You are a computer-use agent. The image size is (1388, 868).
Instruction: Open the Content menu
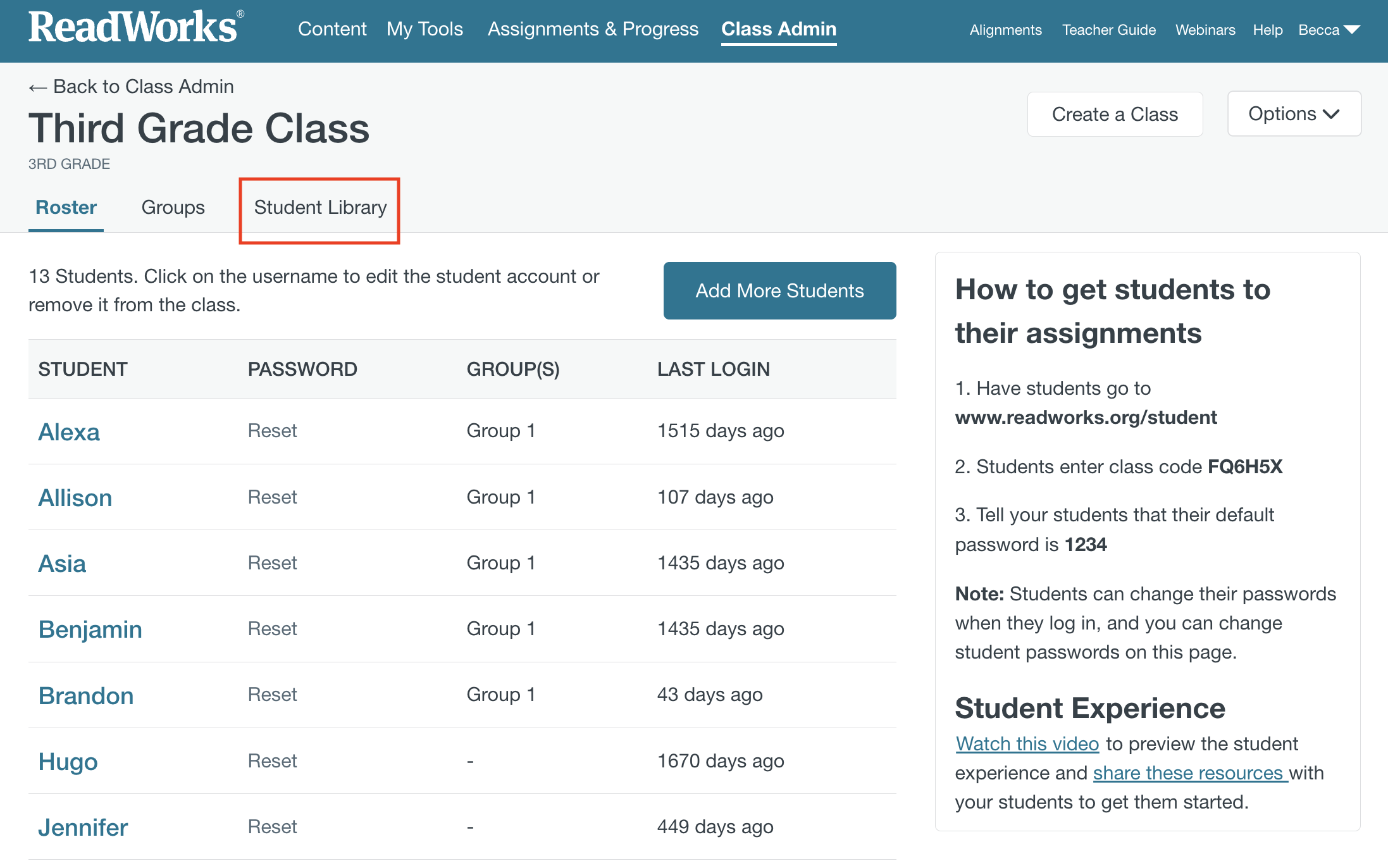pos(332,29)
